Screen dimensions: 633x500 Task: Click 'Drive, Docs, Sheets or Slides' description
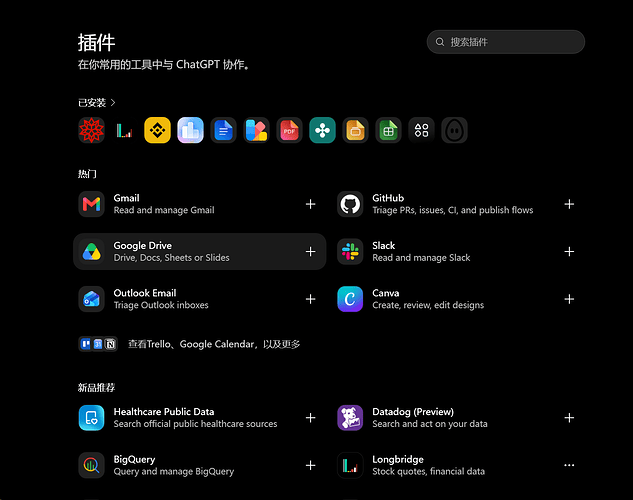click(x=172, y=257)
